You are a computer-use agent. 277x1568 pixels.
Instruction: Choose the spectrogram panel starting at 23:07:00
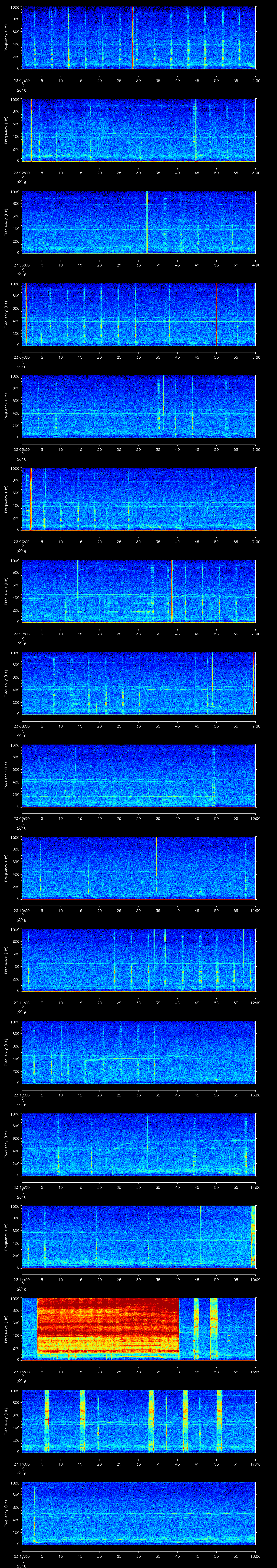(x=139, y=590)
